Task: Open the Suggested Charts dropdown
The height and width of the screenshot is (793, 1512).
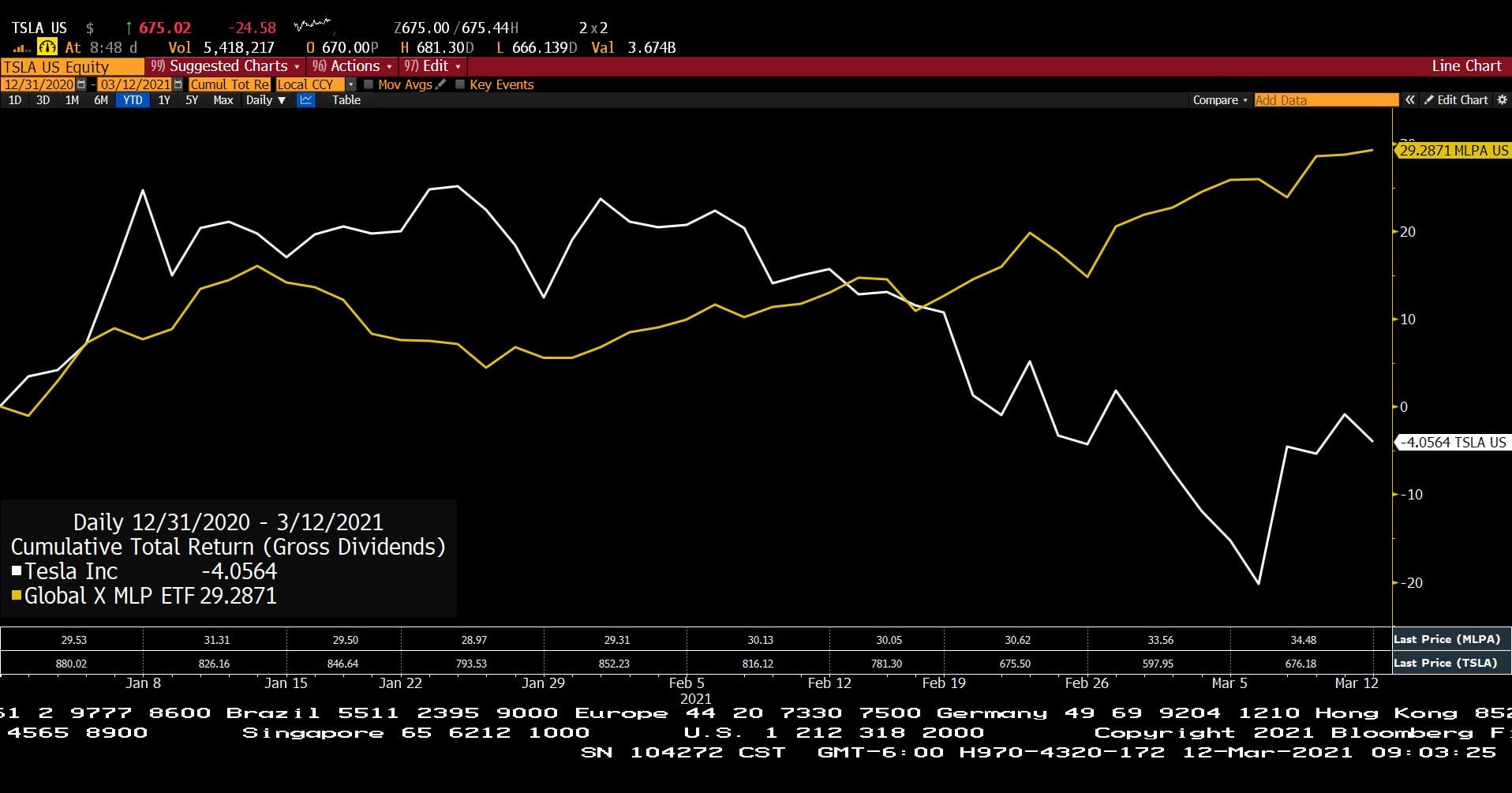Action: (x=226, y=66)
